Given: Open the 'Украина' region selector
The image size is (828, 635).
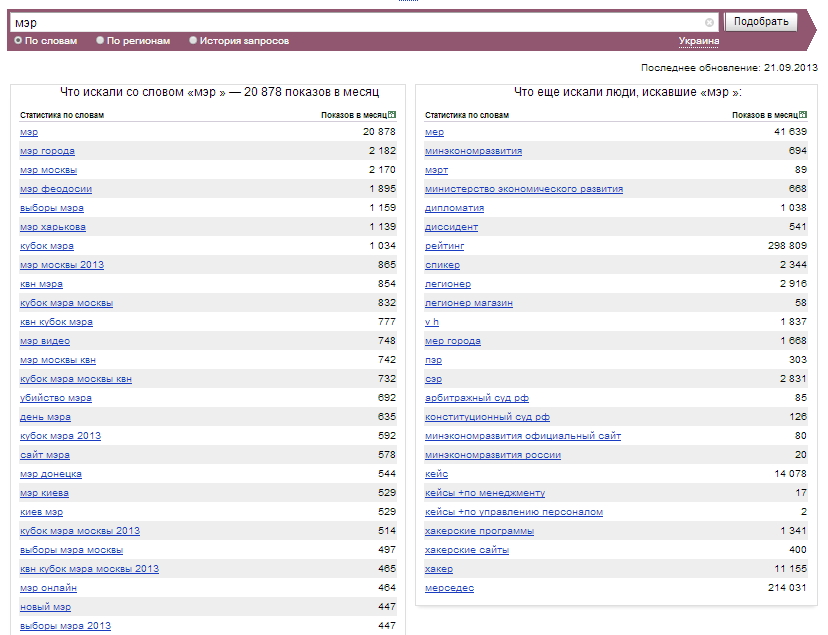Looking at the screenshot, I should pyautogui.click(x=699, y=41).
